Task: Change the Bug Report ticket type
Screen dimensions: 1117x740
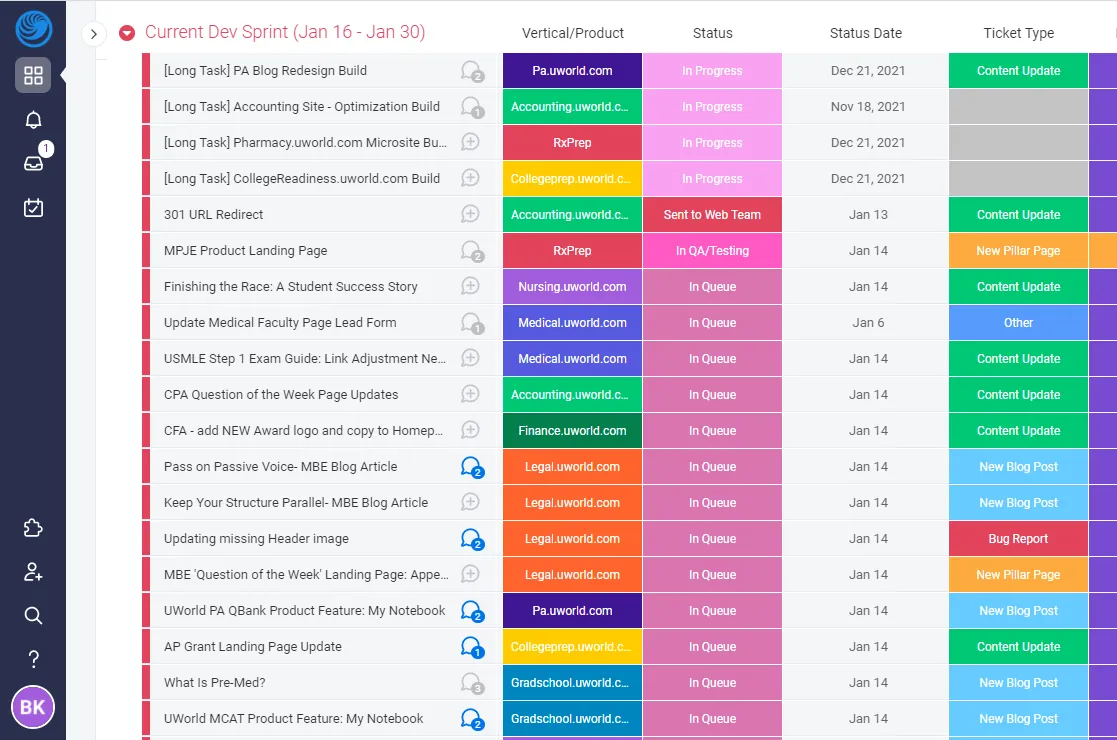Action: 1018,538
